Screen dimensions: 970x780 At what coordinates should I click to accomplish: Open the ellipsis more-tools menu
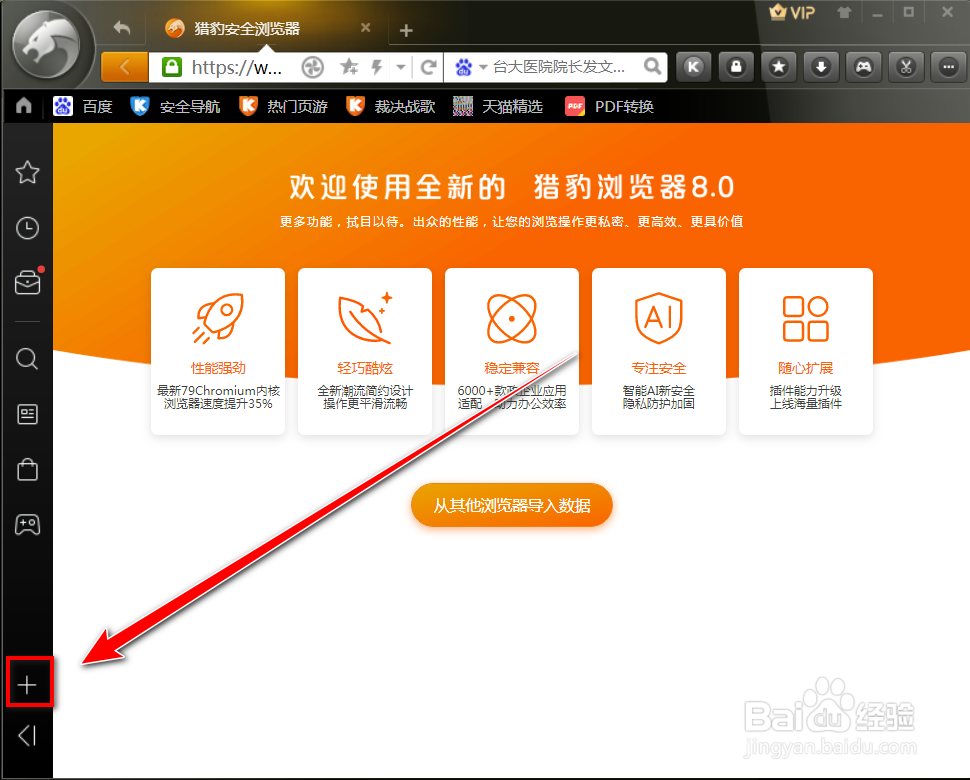947,67
